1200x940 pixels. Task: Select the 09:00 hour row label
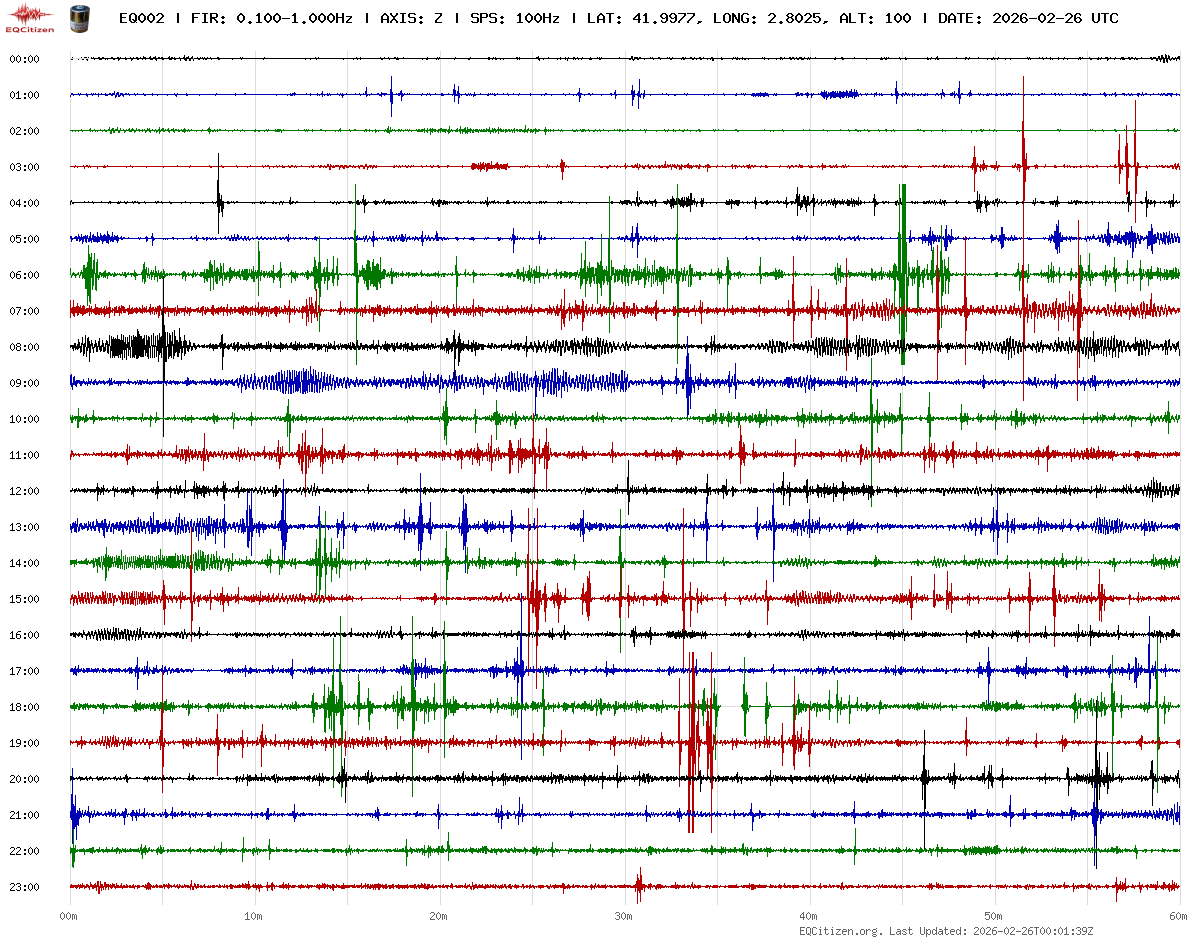(x=24, y=384)
